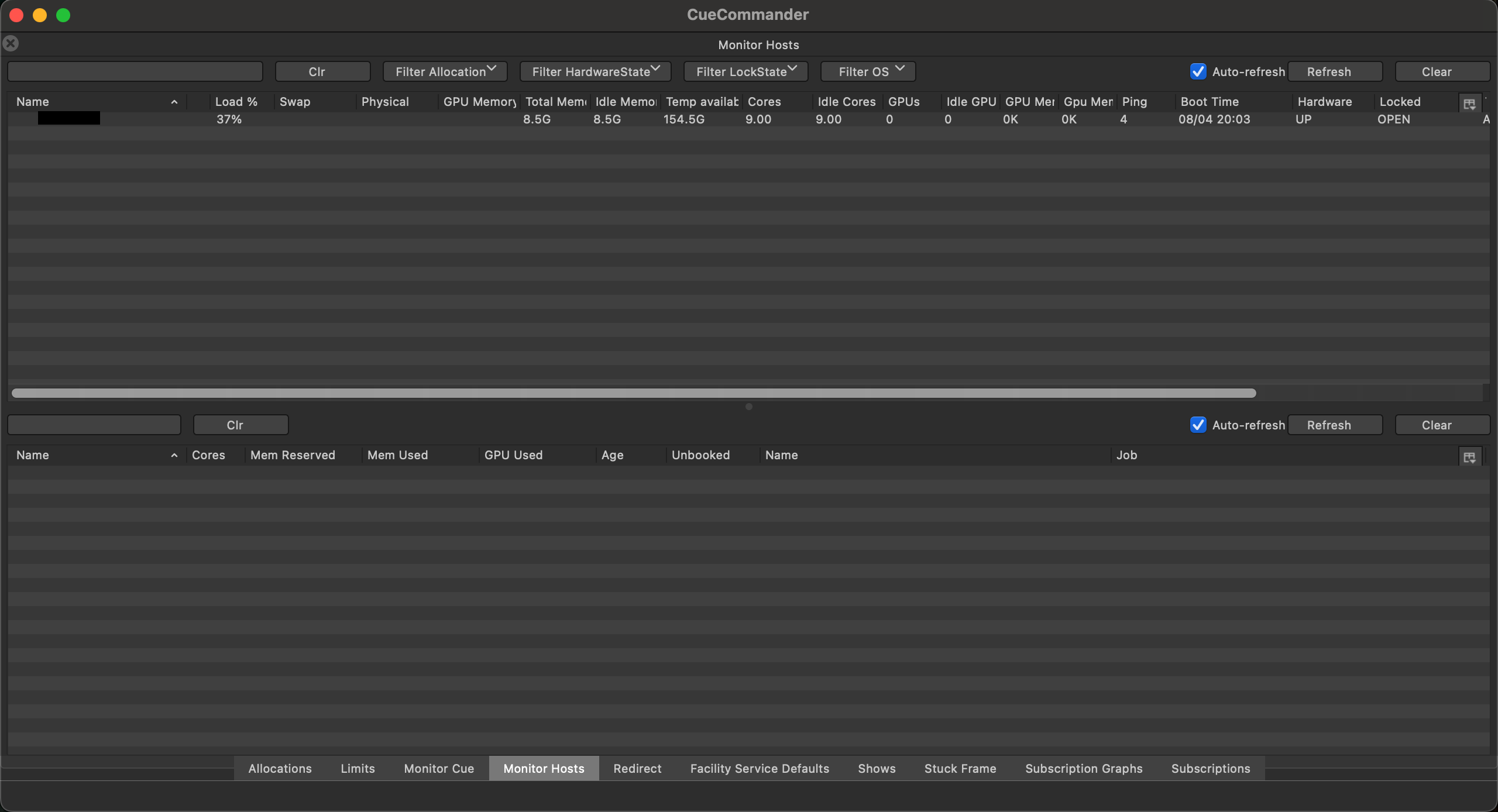Image resolution: width=1498 pixels, height=812 pixels.
Task: Click Clear button for procs list
Action: click(x=1442, y=425)
